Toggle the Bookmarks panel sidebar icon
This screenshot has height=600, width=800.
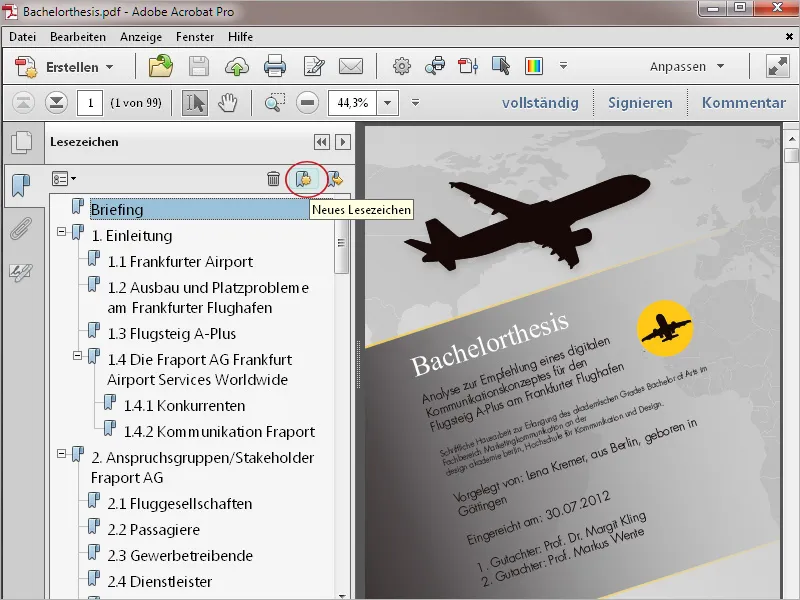24,184
